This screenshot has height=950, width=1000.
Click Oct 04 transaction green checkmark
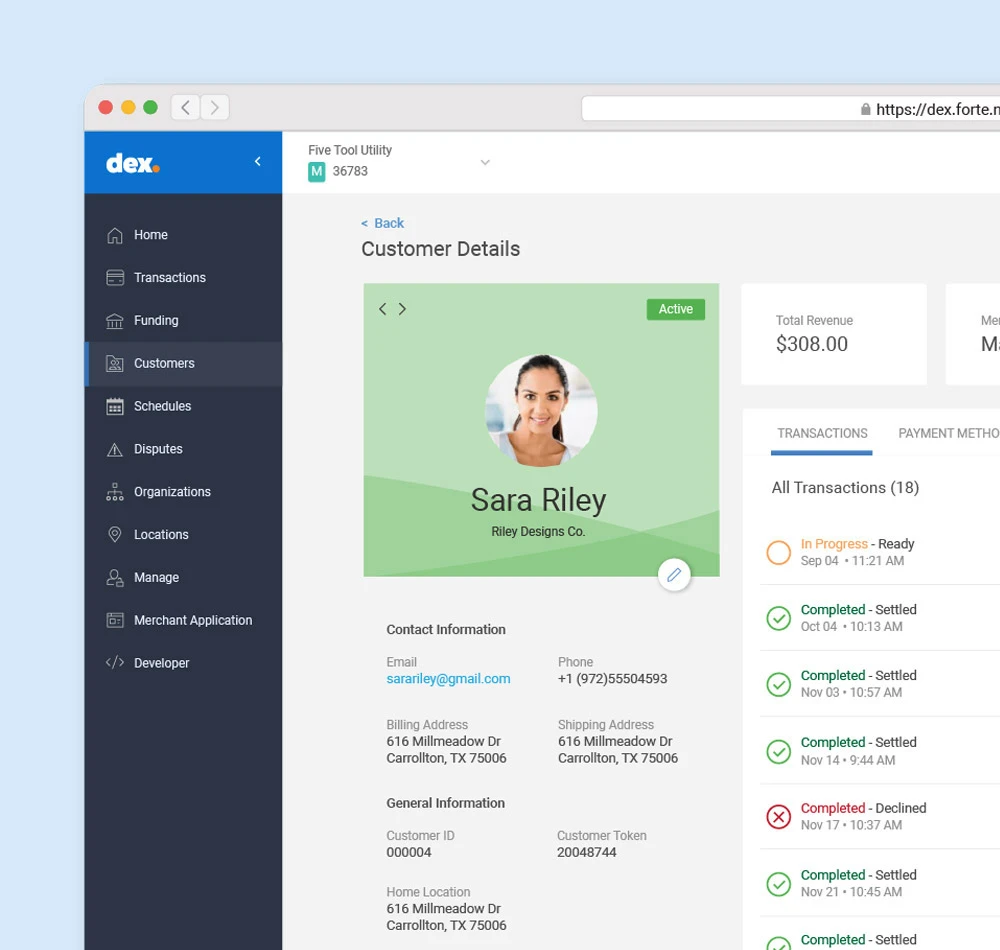[779, 618]
